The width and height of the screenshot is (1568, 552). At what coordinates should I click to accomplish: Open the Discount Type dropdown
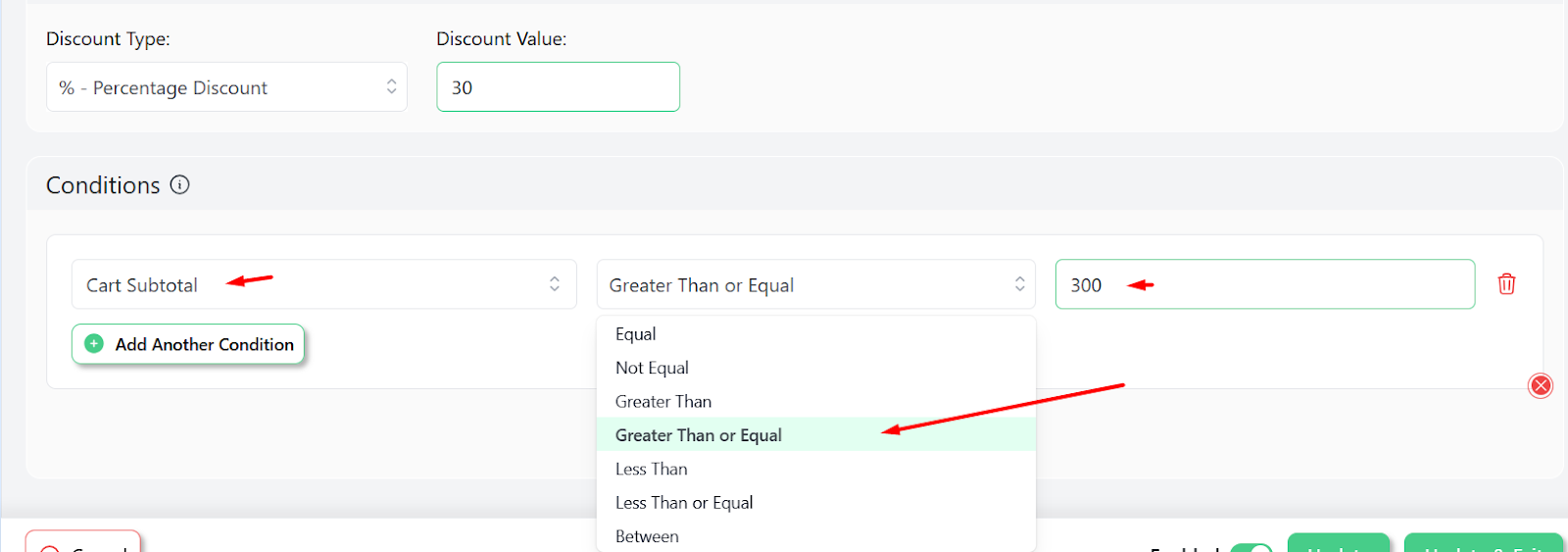tap(226, 87)
